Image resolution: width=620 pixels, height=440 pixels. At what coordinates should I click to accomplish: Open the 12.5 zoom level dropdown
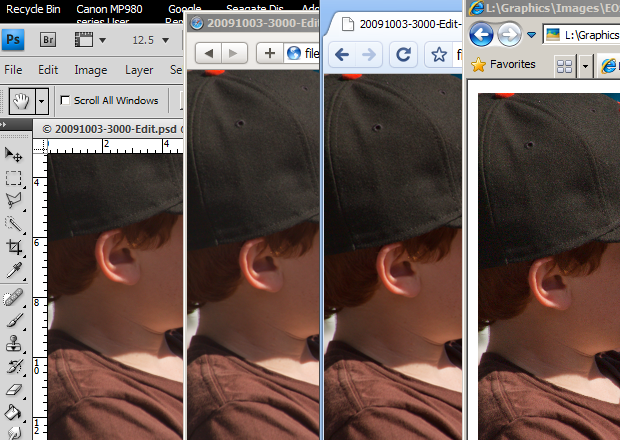click(165, 40)
